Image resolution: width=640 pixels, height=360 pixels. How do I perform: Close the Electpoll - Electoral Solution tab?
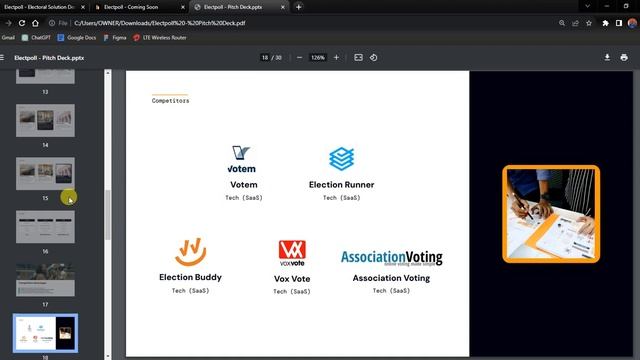click(83, 7)
